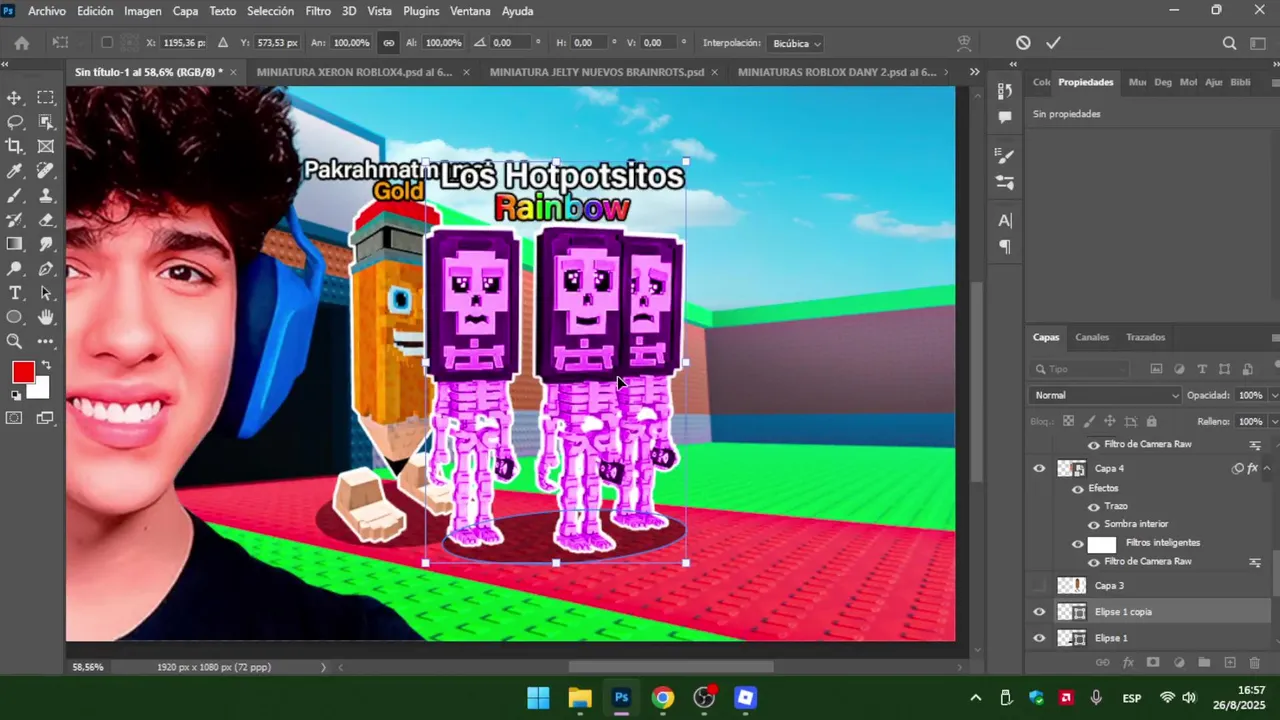The height and width of the screenshot is (720, 1280).
Task: Open the layer filter Tipo dropdown
Action: [x=1082, y=369]
